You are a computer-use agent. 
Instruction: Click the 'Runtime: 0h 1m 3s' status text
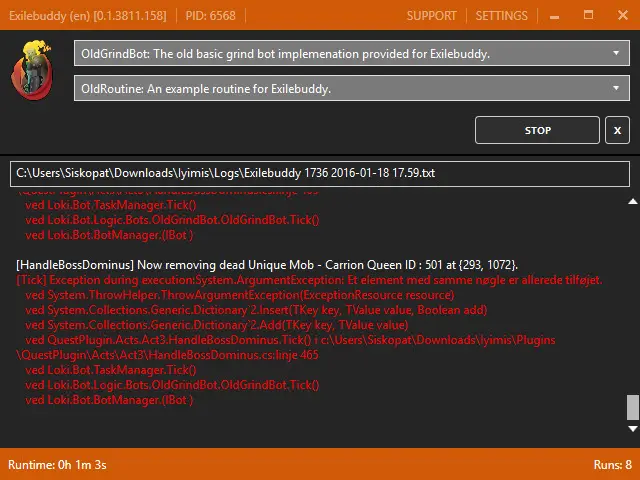coord(57,465)
